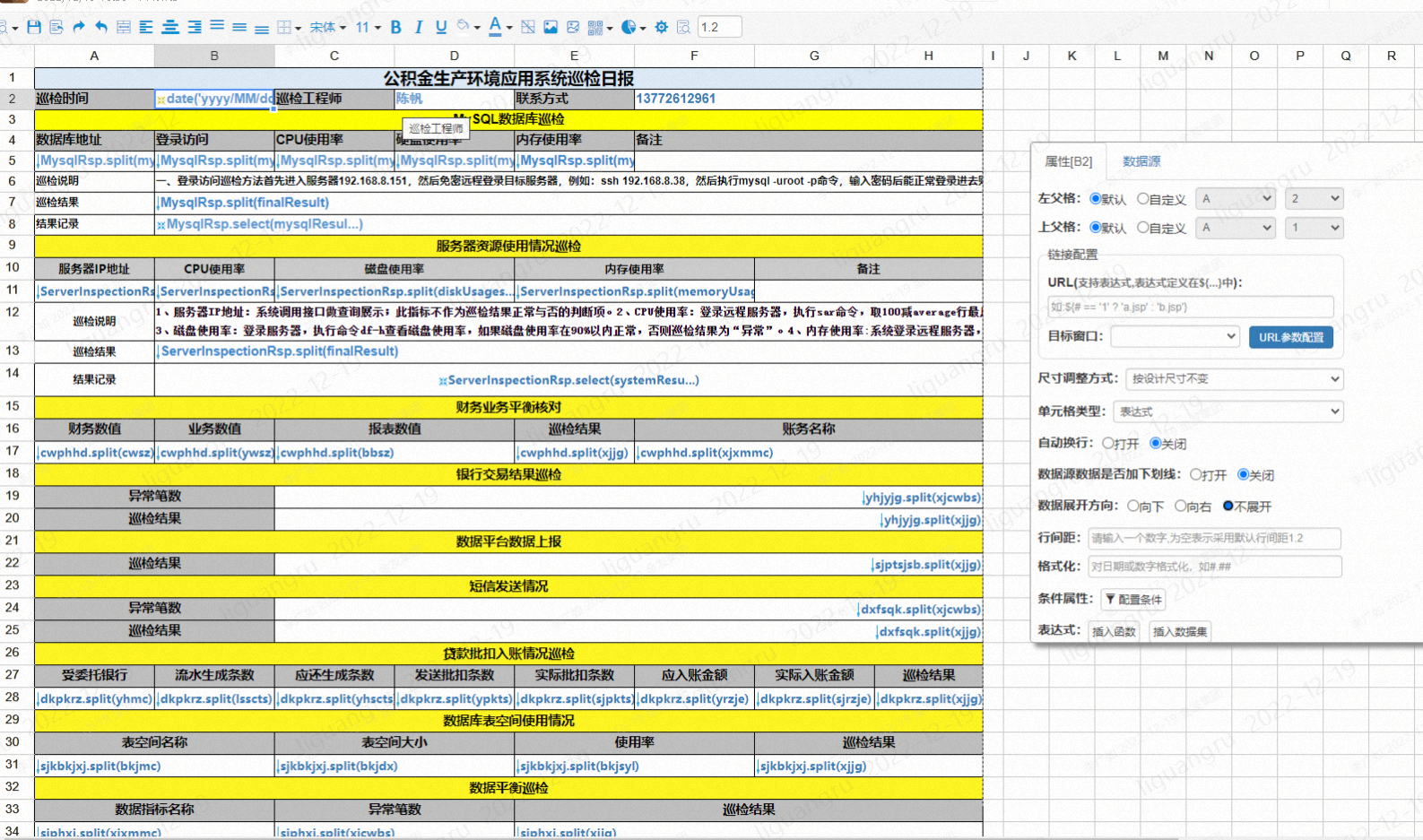Click the second picture icon next to insert image
Image resolution: width=1423 pixels, height=840 pixels.
tap(573, 27)
